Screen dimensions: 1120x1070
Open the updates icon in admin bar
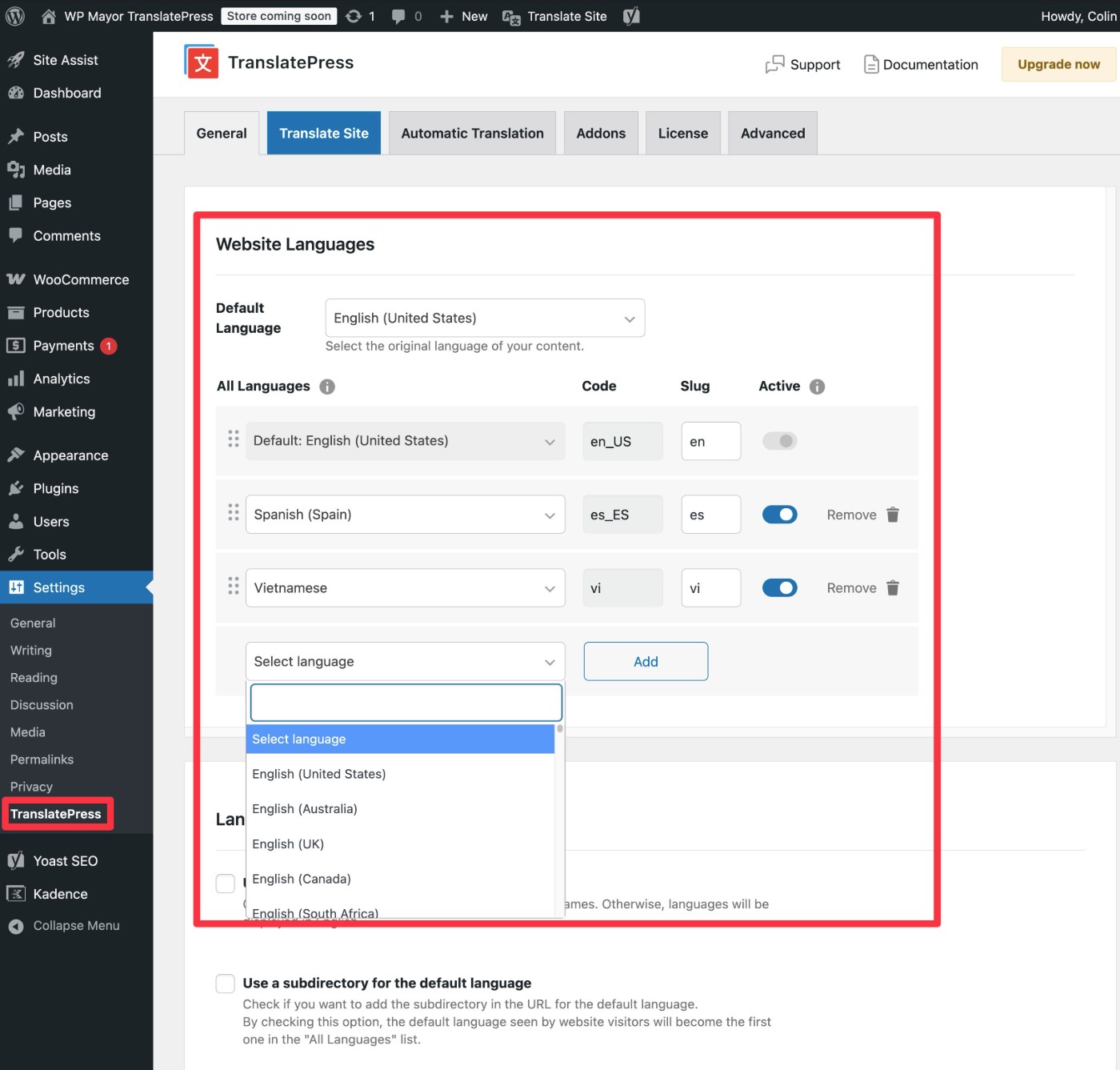click(354, 16)
